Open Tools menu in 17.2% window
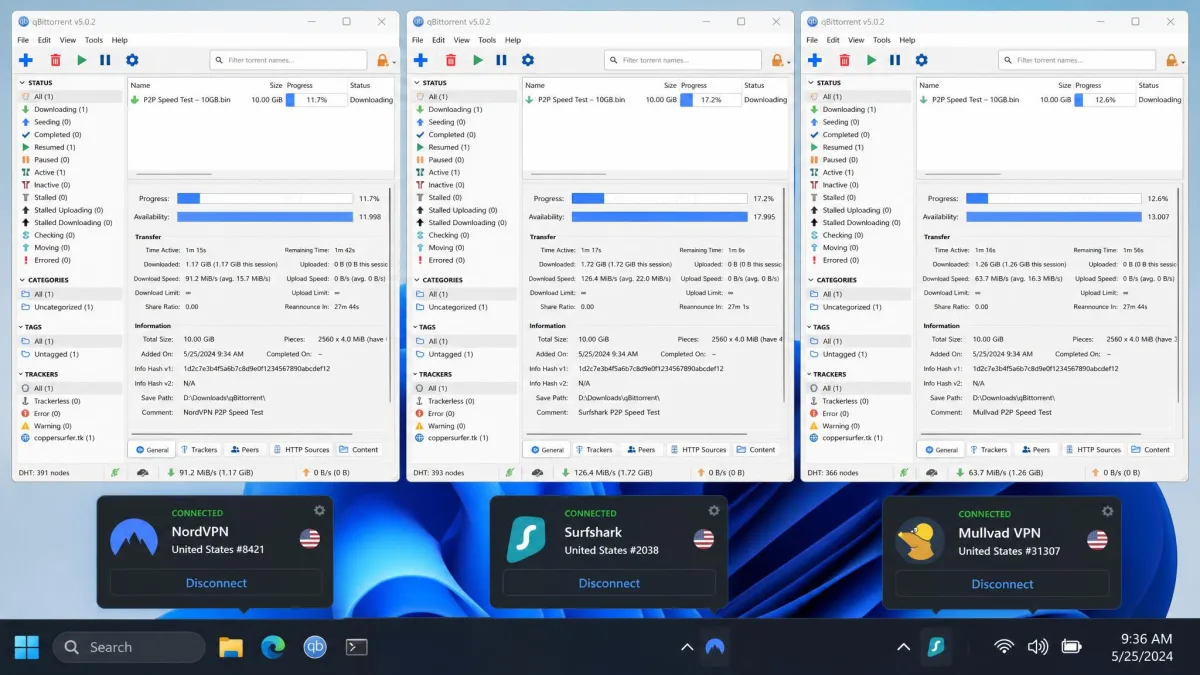This screenshot has height=675, width=1200. 487,40
